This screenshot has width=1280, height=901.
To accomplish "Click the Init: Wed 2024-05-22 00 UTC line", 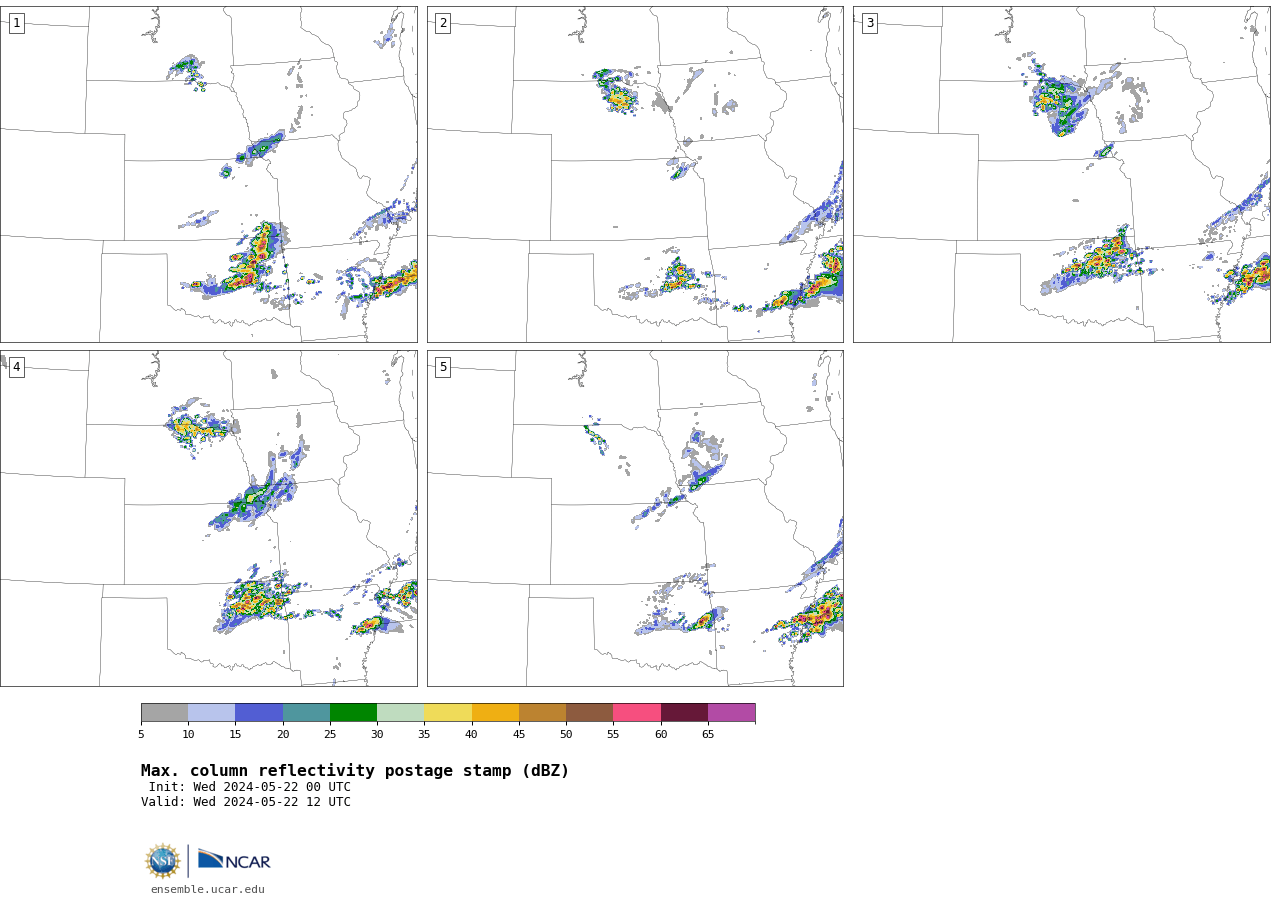I will [250, 787].
